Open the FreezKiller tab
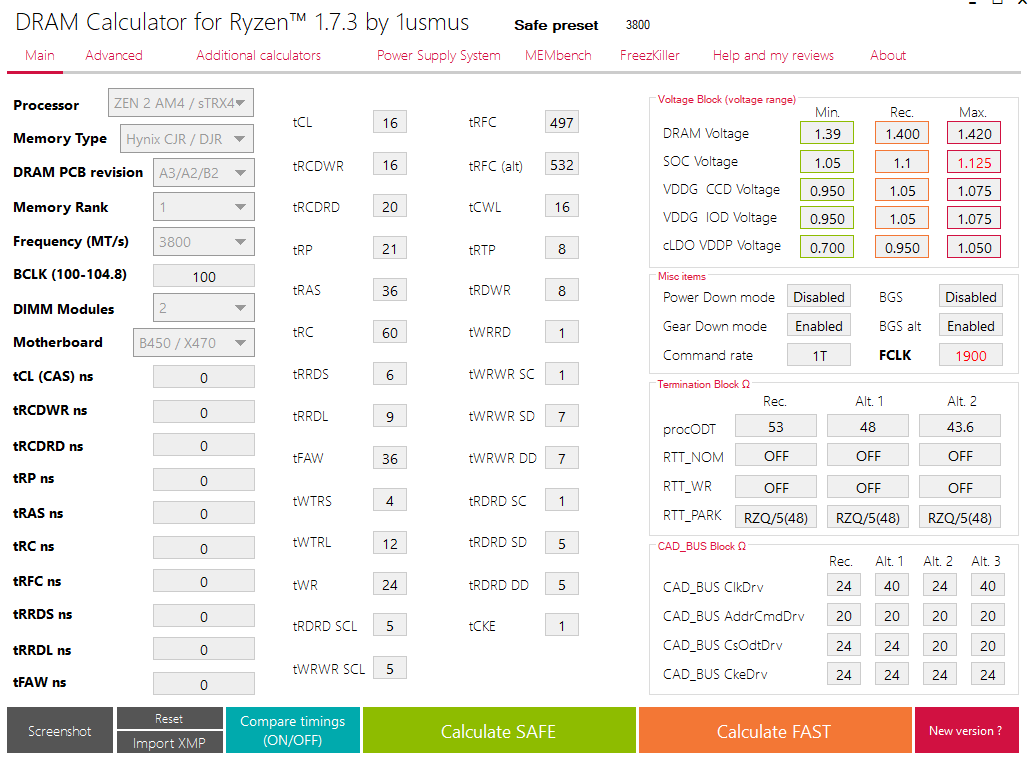This screenshot has height=763, width=1029. (650, 56)
